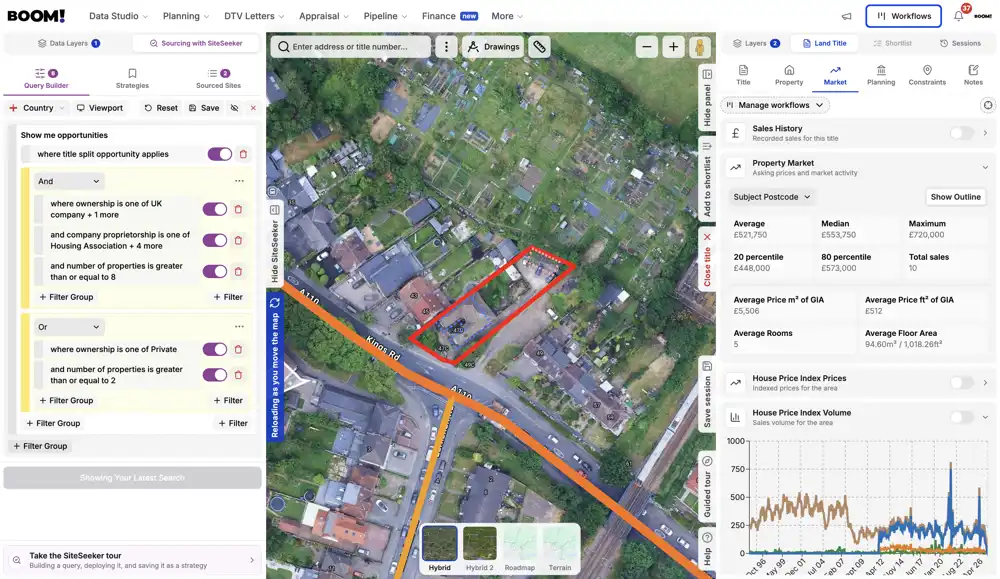Zoom in the map with plus button
This screenshot has width=1000, height=579.
pyautogui.click(x=673, y=47)
